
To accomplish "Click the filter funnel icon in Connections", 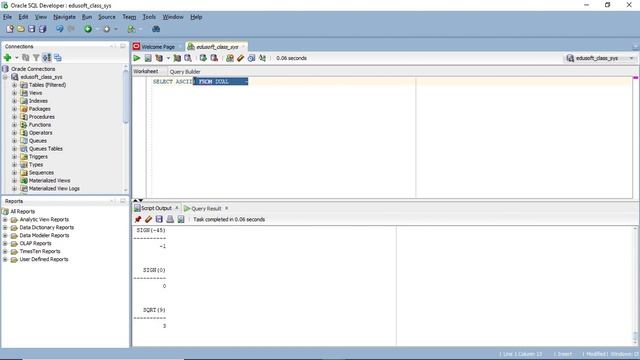I will 36,58.
